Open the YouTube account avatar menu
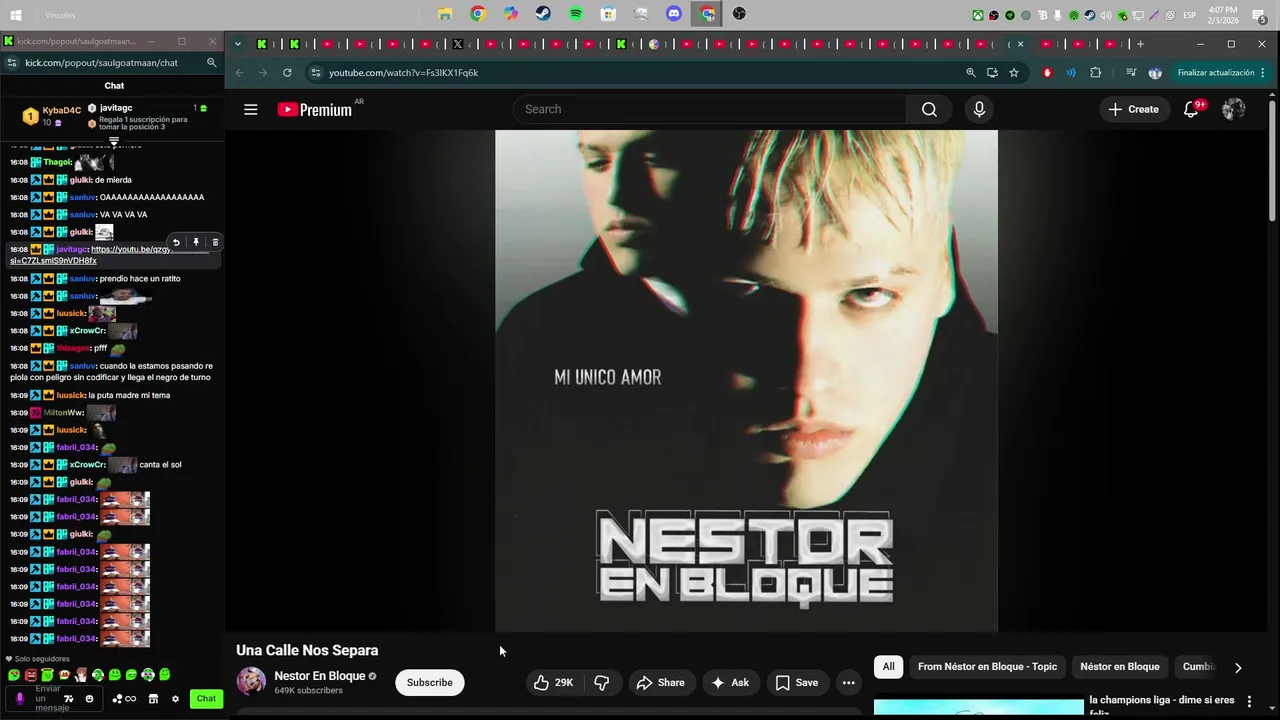 1234,110
